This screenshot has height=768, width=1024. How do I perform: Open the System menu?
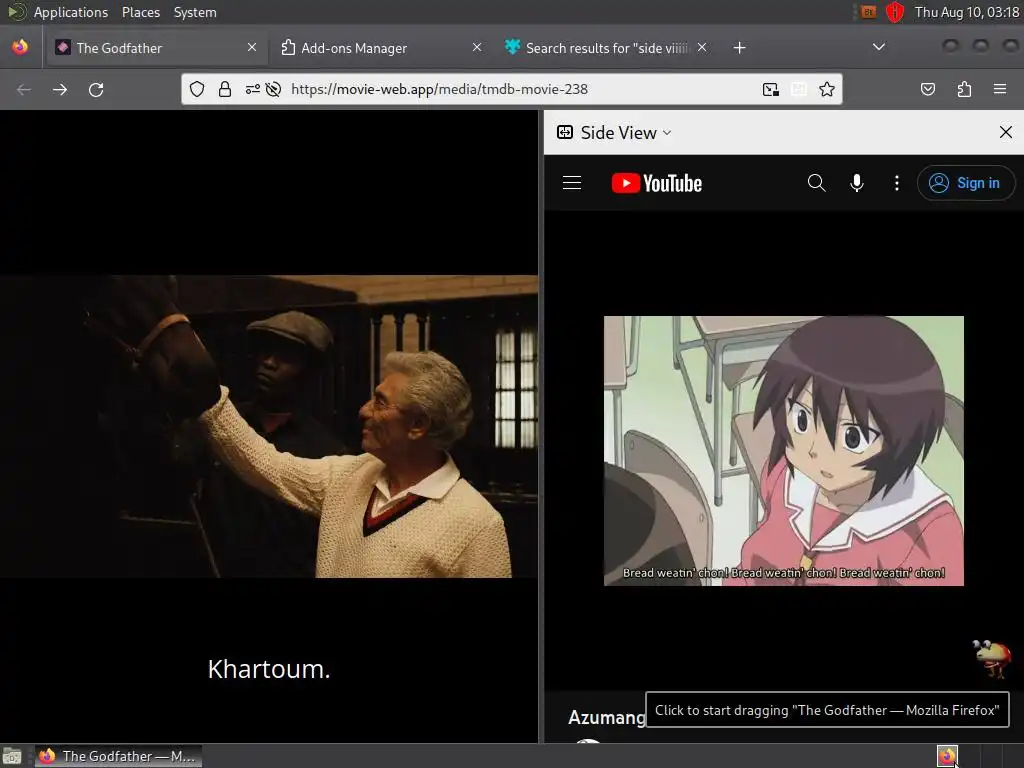[x=195, y=12]
